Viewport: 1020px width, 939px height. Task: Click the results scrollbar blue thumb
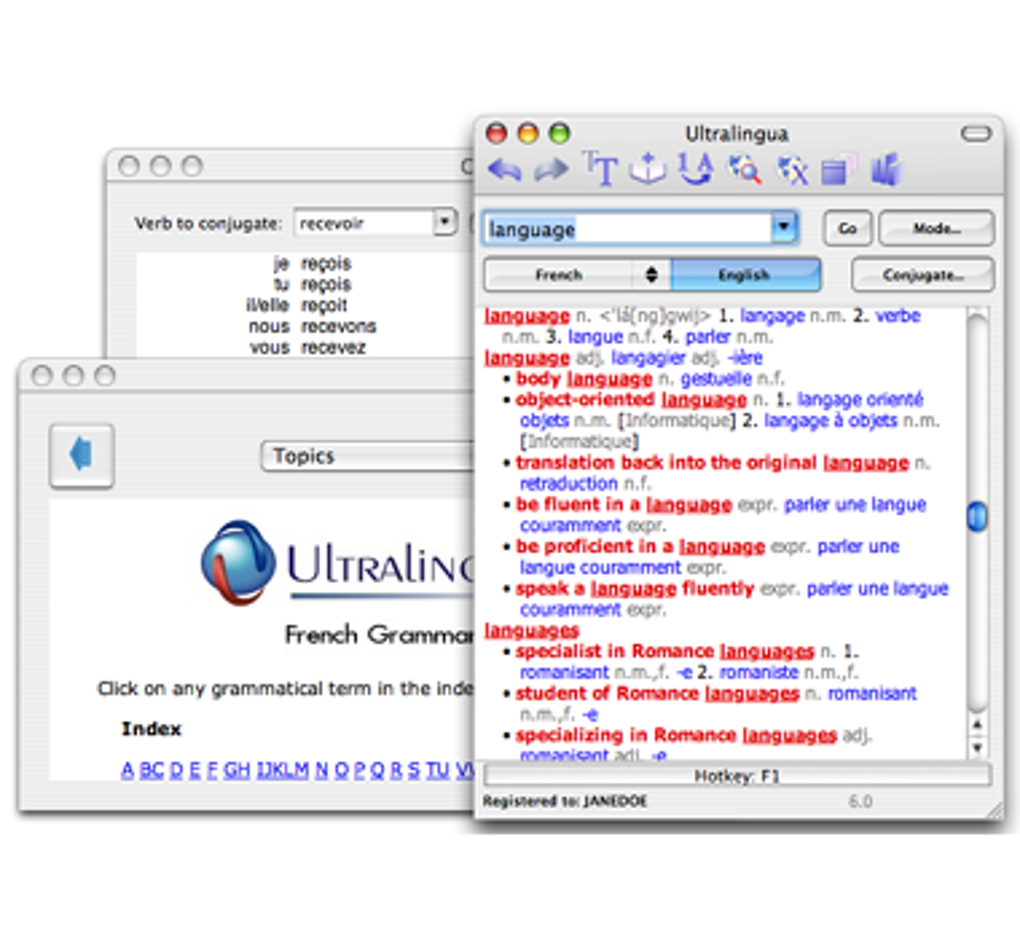[977, 517]
